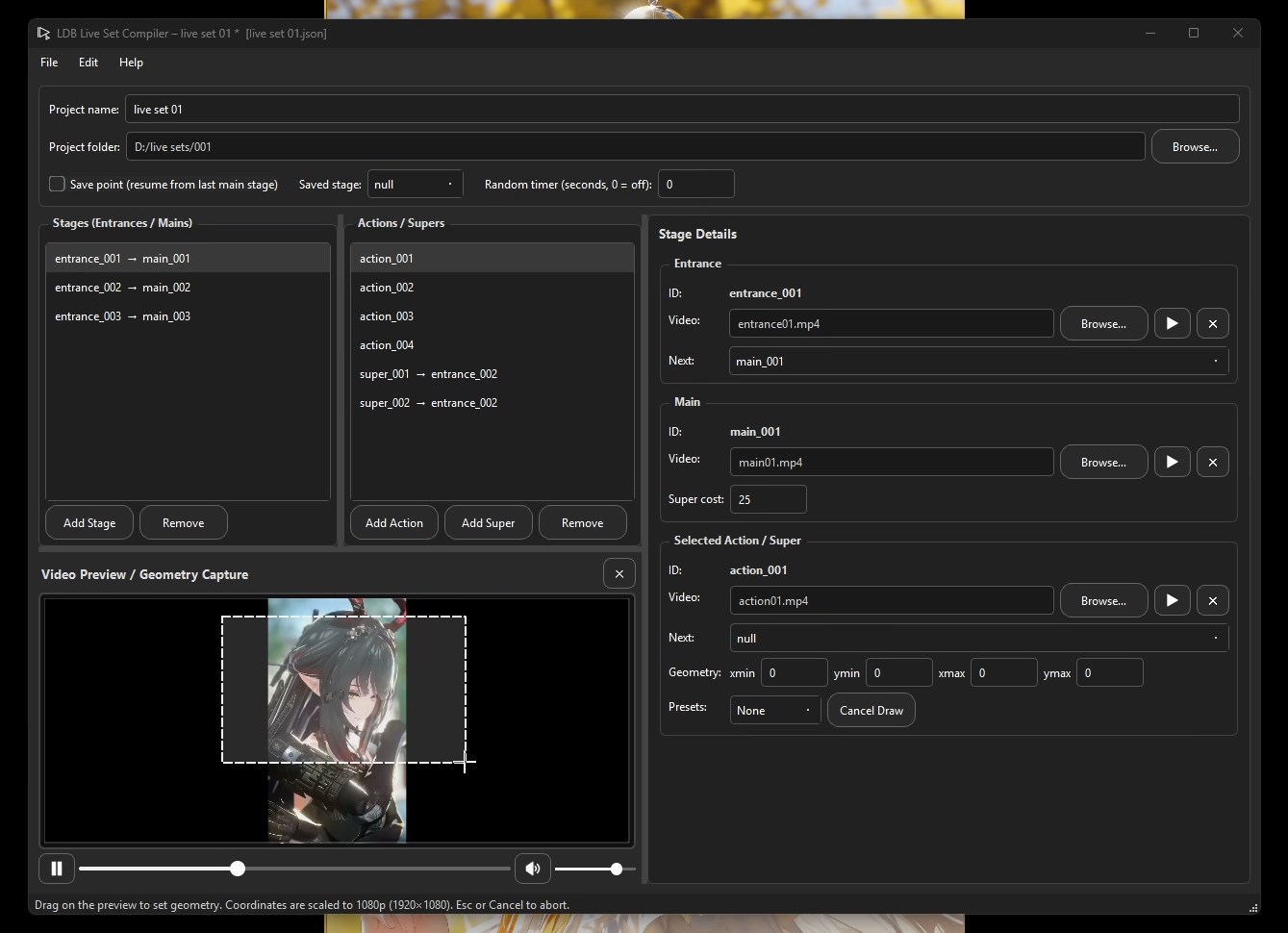The image size is (1288, 933).
Task: Click Add Action button
Action: click(393, 523)
